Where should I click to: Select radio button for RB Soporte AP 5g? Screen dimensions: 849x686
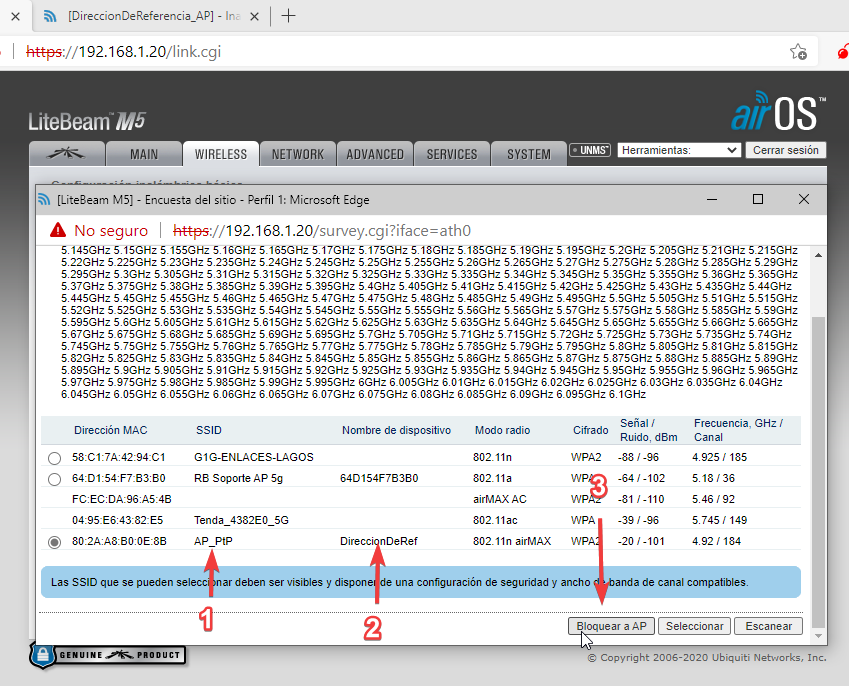tap(54, 479)
